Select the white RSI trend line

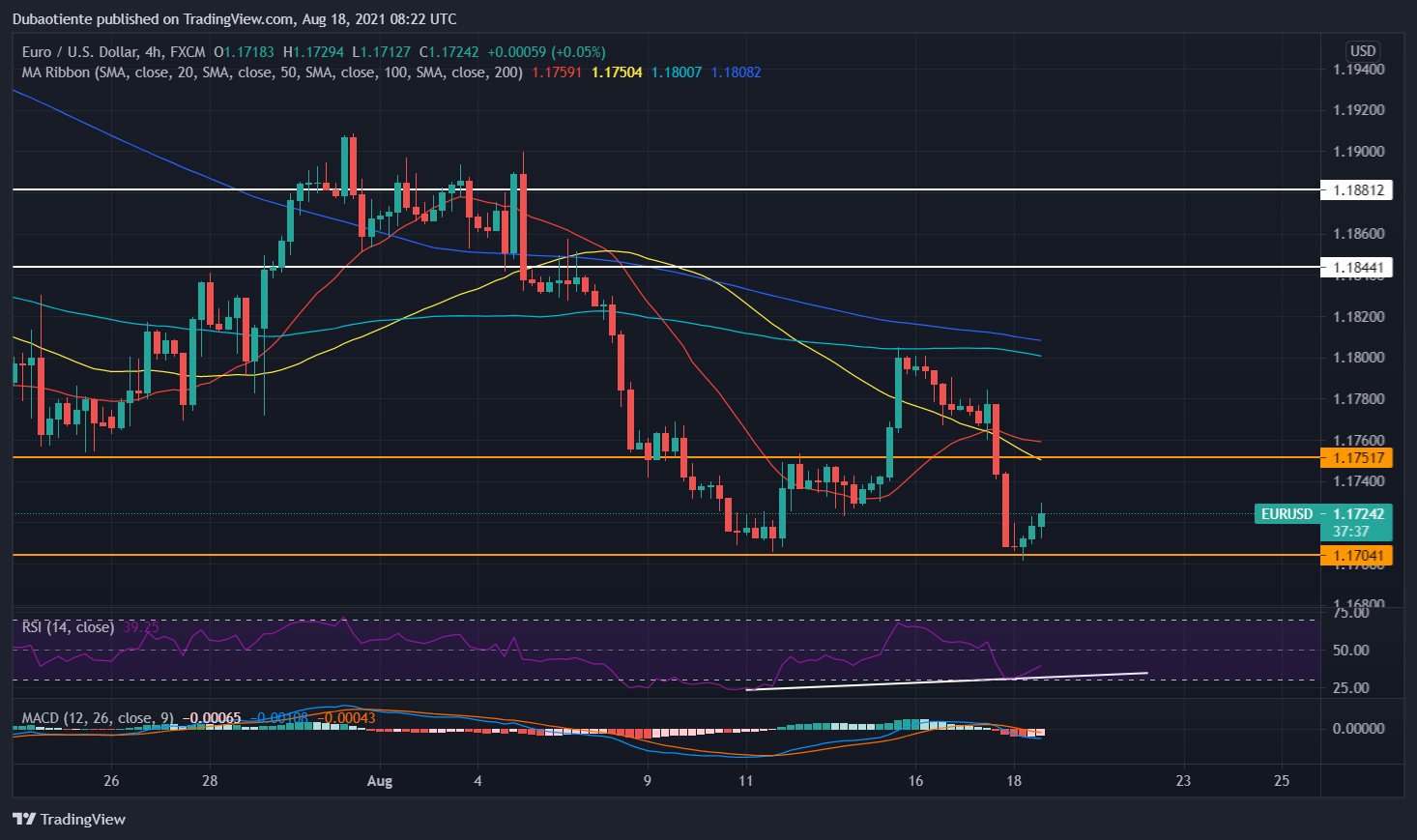947,681
